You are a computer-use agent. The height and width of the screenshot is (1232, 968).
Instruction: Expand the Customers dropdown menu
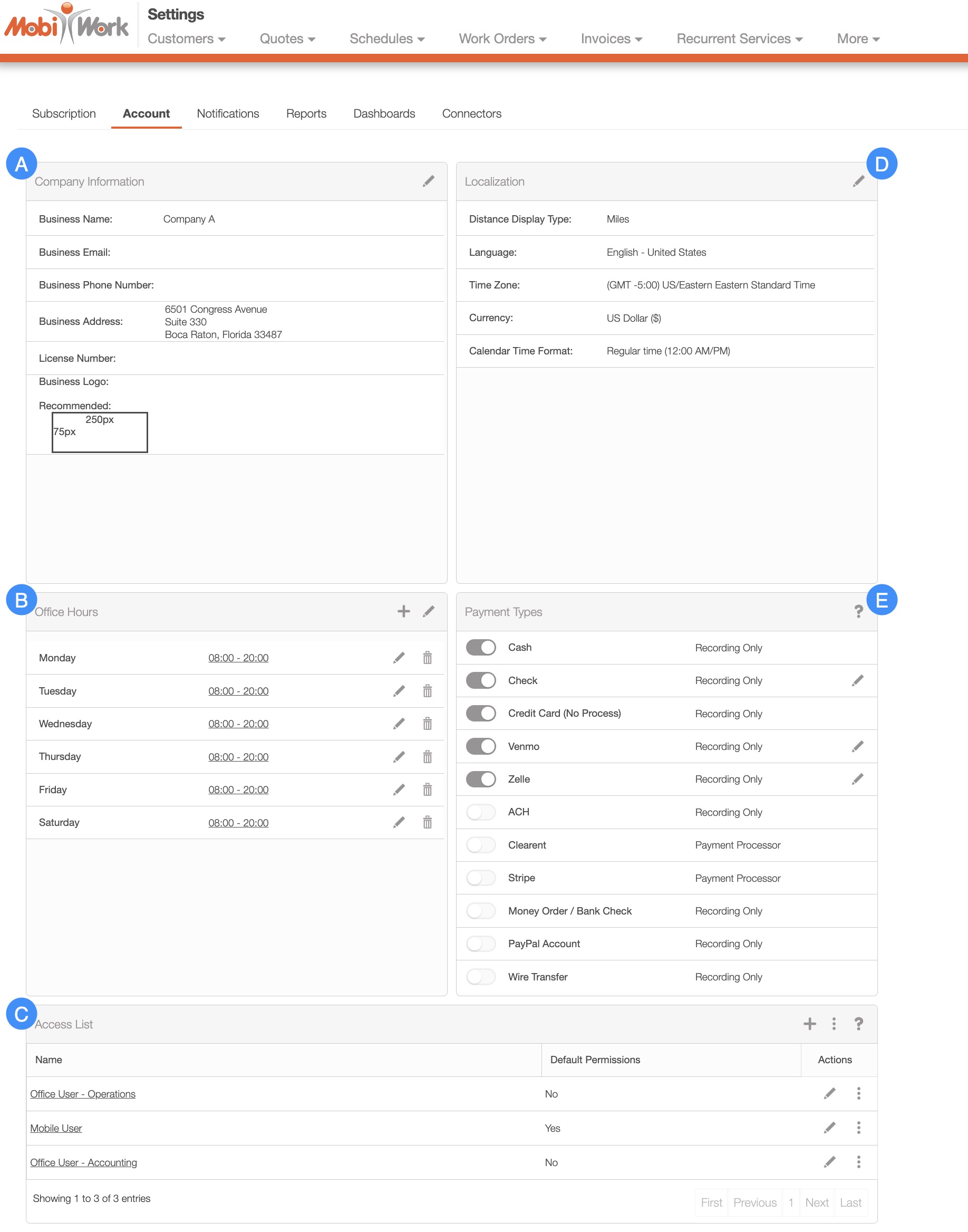[187, 38]
